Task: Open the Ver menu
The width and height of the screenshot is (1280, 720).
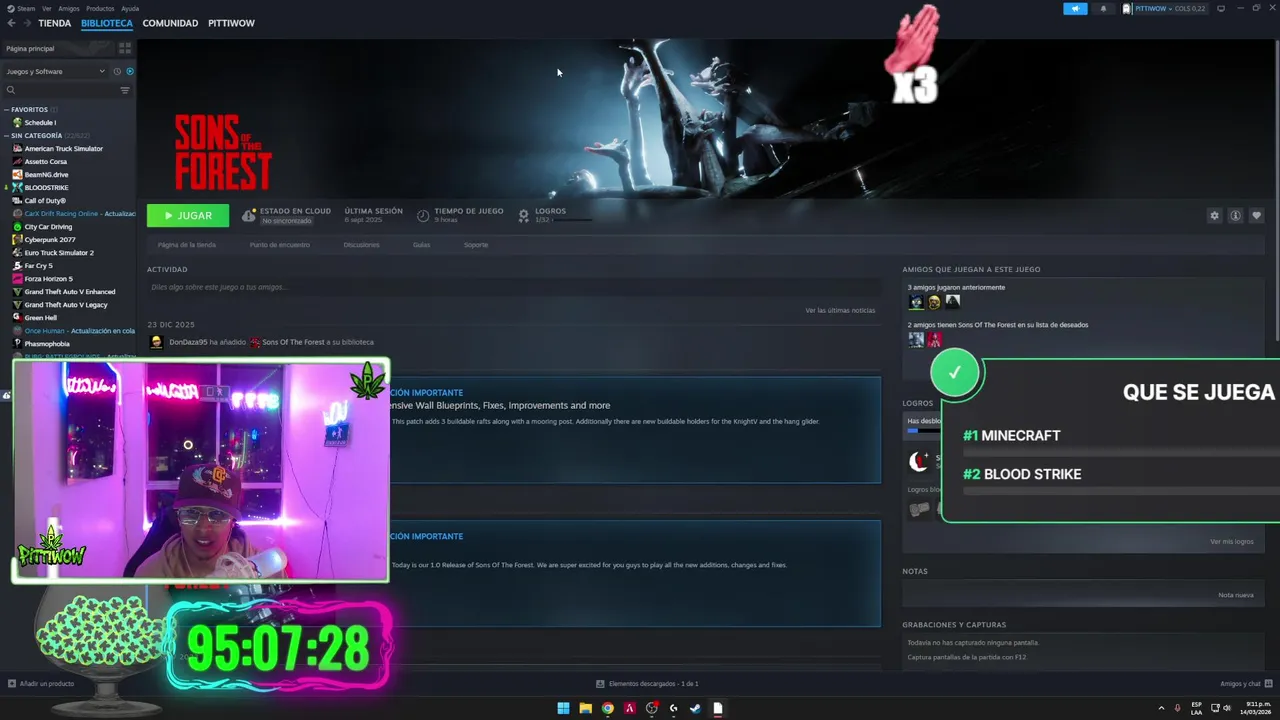Action: [x=46, y=8]
